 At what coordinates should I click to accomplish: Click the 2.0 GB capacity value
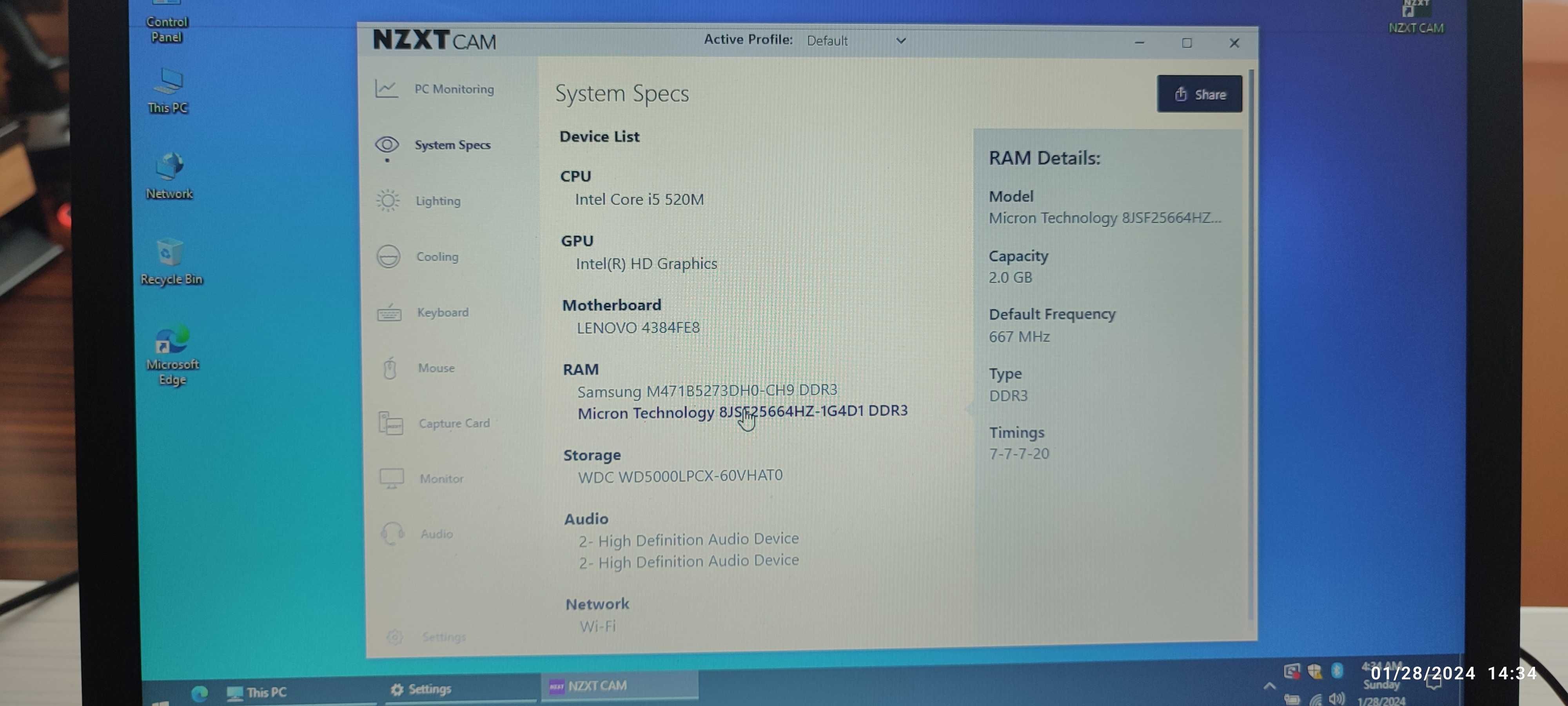click(x=1011, y=277)
